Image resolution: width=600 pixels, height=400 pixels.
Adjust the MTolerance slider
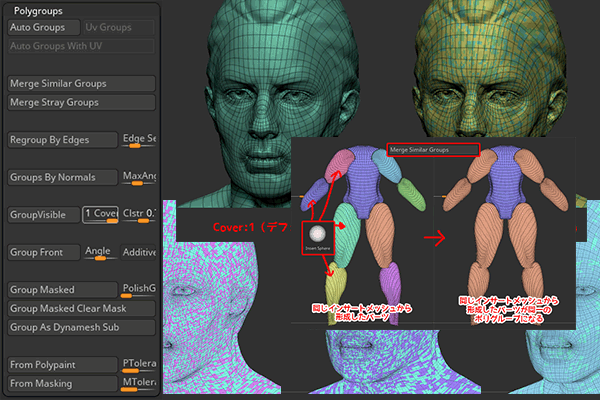click(x=138, y=383)
